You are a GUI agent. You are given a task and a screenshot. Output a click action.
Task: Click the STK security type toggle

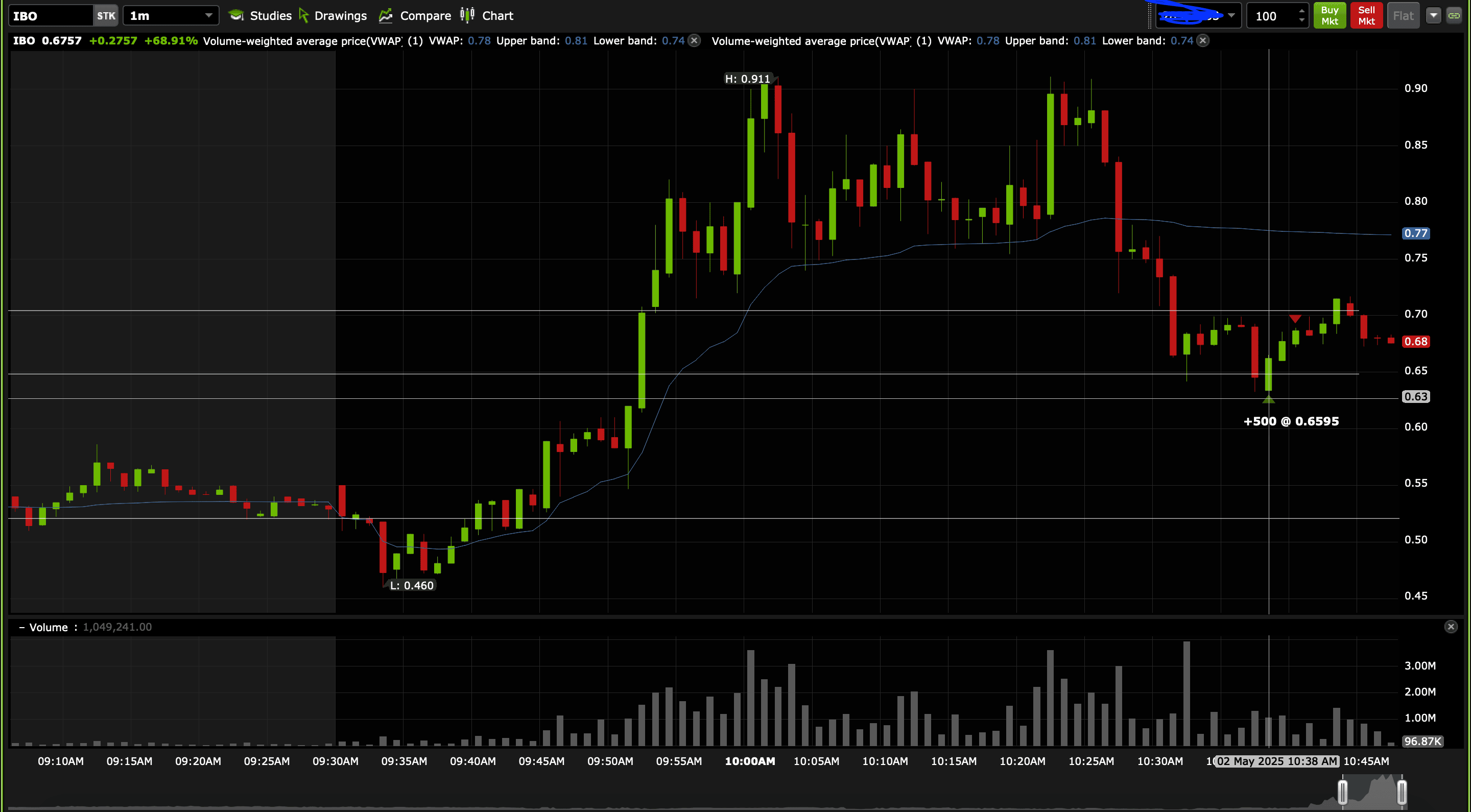point(106,15)
